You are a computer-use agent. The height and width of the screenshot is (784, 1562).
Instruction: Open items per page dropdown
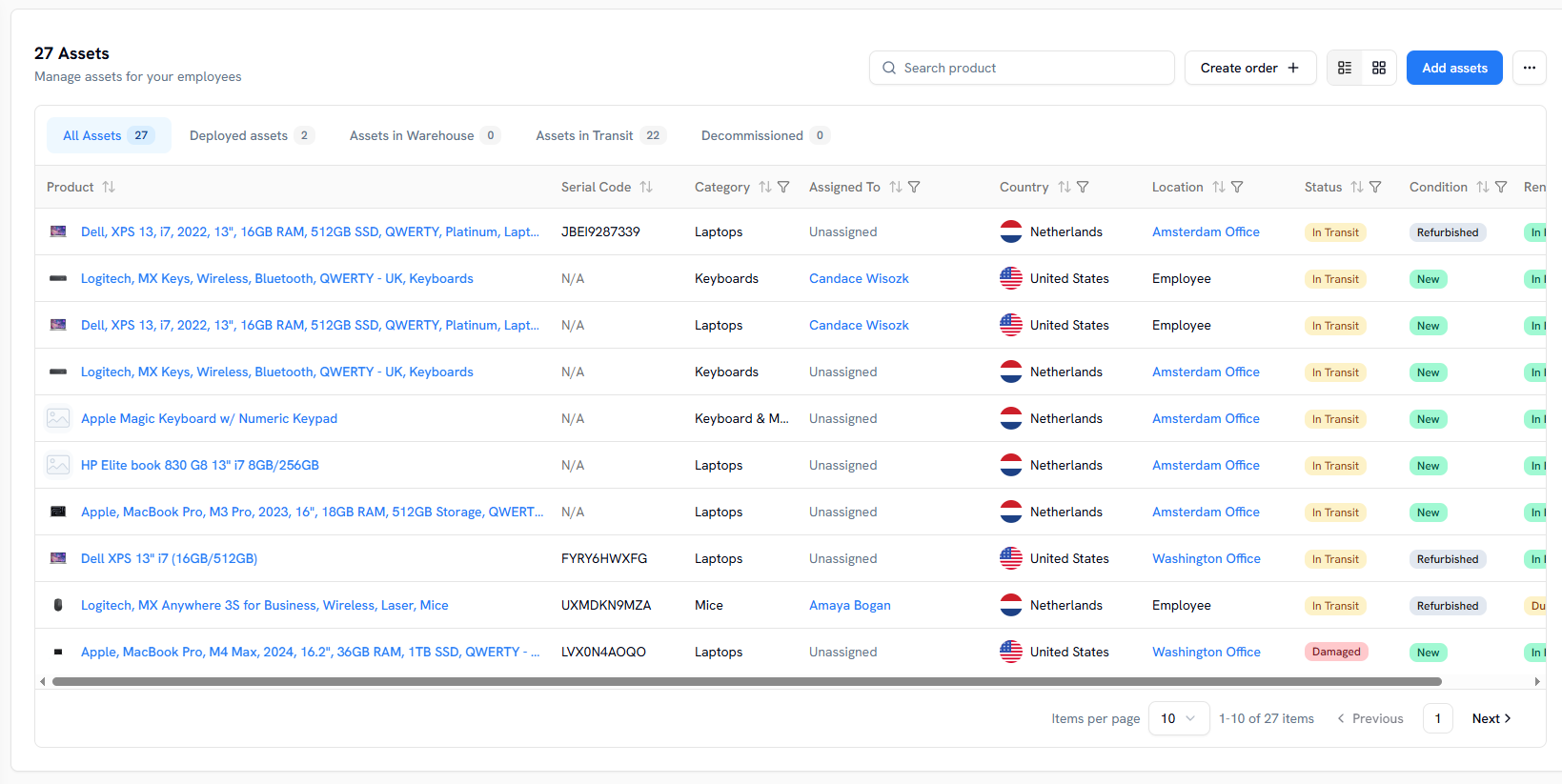coord(1179,718)
